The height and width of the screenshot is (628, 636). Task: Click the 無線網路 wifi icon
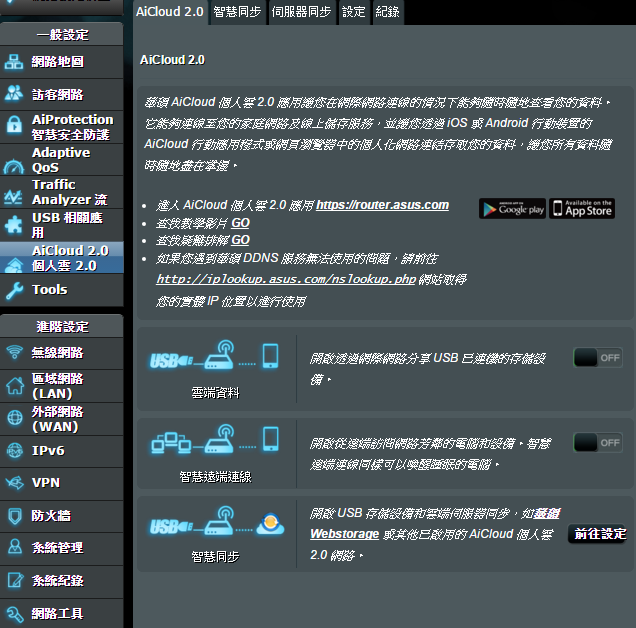[15, 352]
